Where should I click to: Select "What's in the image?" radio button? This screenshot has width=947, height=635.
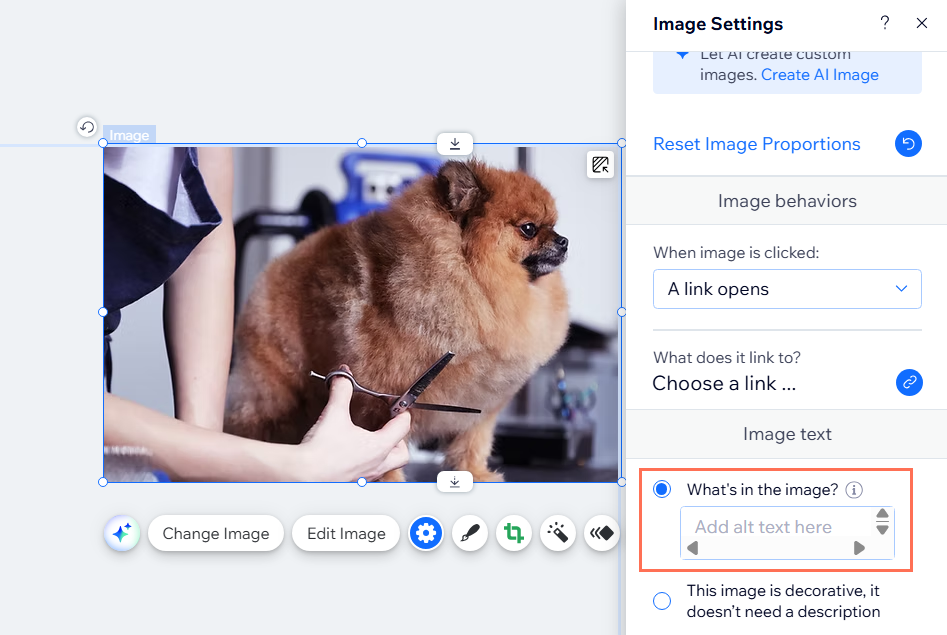[662, 490]
